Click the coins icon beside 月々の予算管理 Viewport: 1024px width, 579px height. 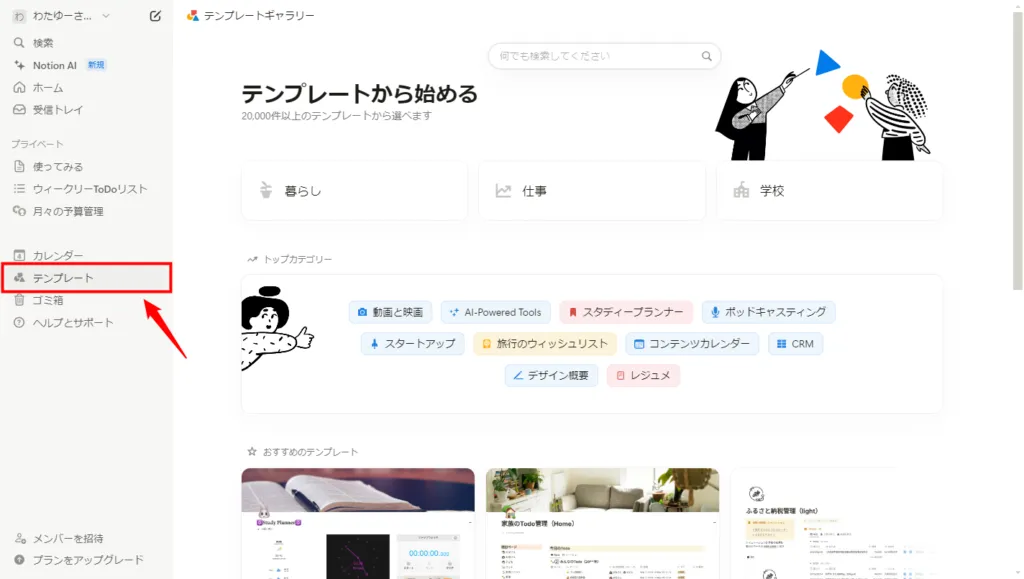tap(20, 211)
